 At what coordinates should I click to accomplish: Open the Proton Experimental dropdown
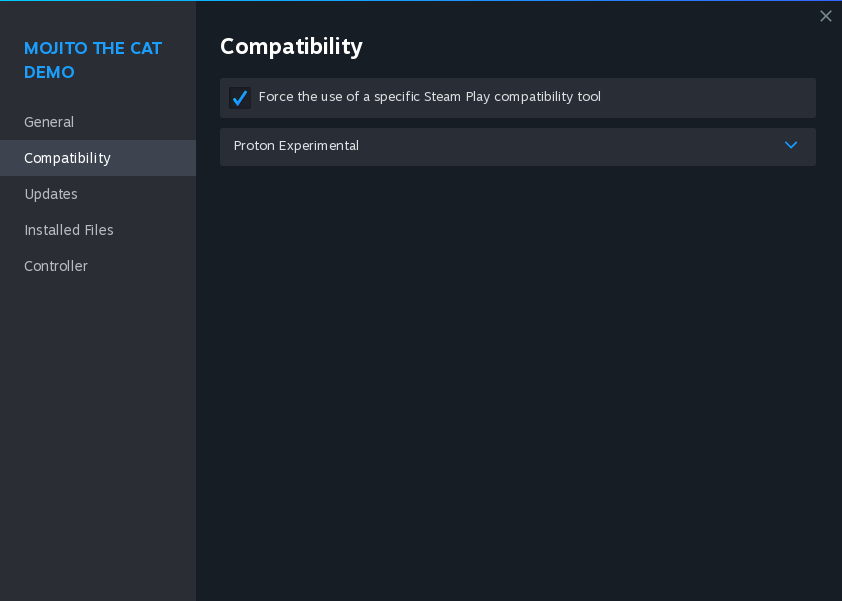(x=517, y=146)
